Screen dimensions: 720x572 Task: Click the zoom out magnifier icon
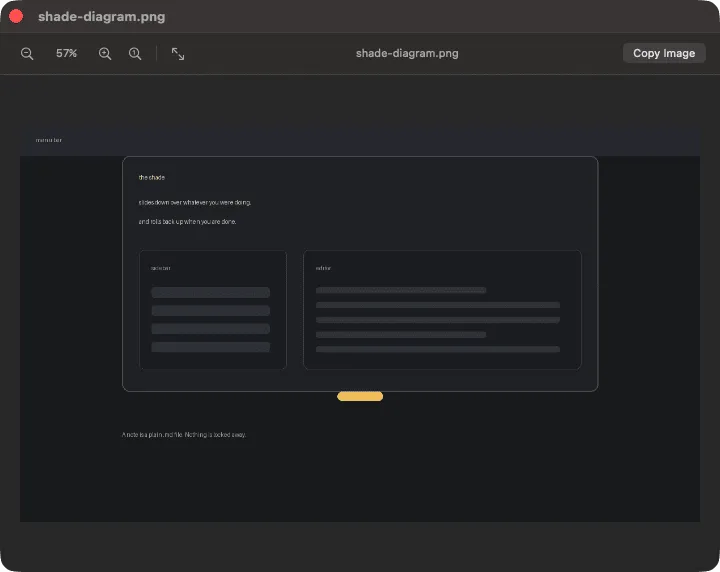(27, 54)
